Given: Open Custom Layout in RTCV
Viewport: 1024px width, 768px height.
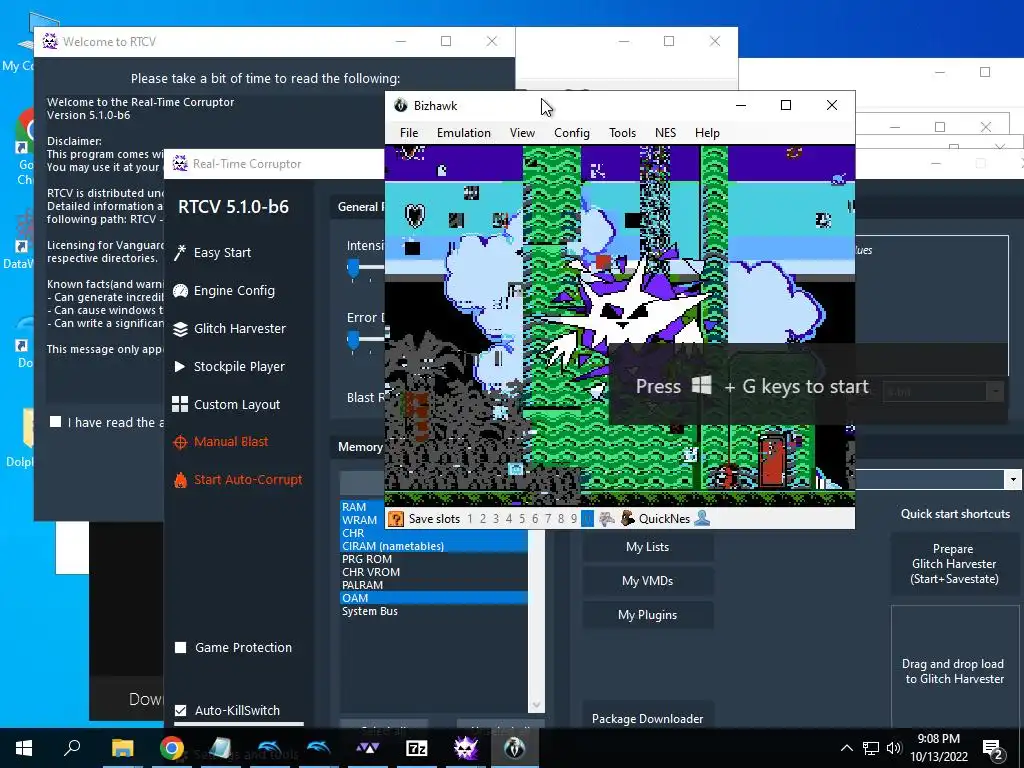Looking at the screenshot, I should pyautogui.click(x=226, y=404).
